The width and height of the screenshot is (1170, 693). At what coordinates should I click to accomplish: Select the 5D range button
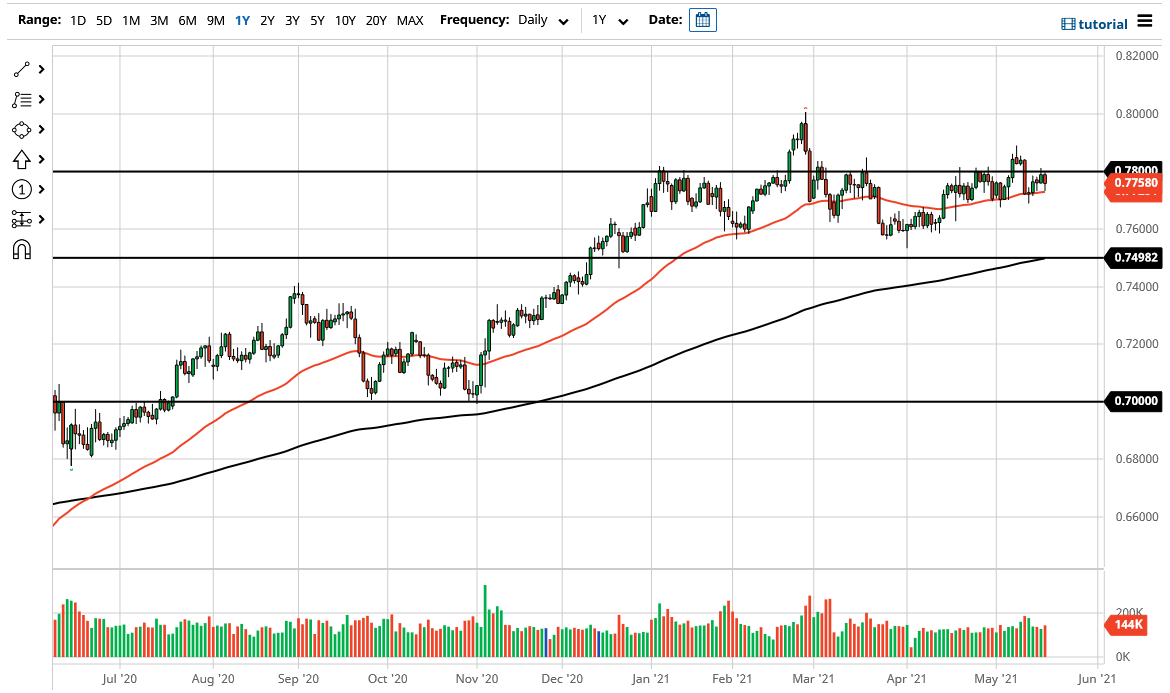click(103, 20)
